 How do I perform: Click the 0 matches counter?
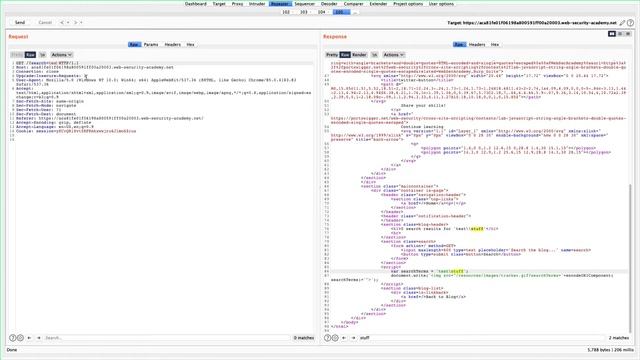(x=304, y=338)
